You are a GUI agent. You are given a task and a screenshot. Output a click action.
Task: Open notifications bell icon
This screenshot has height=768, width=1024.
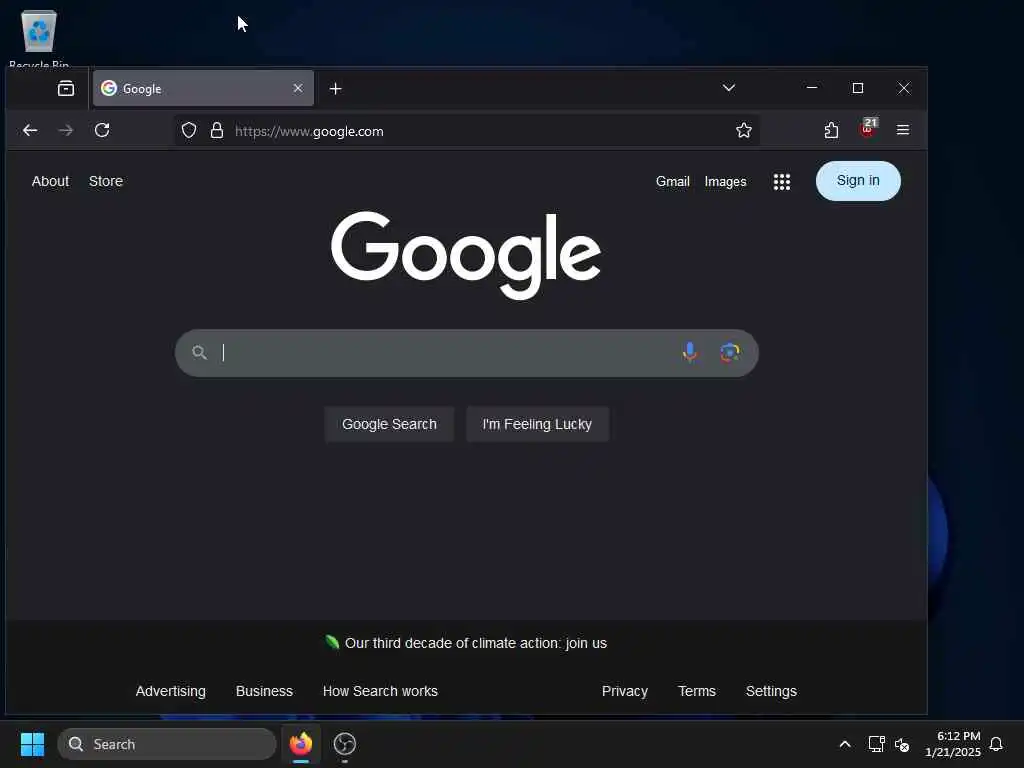pos(996,744)
